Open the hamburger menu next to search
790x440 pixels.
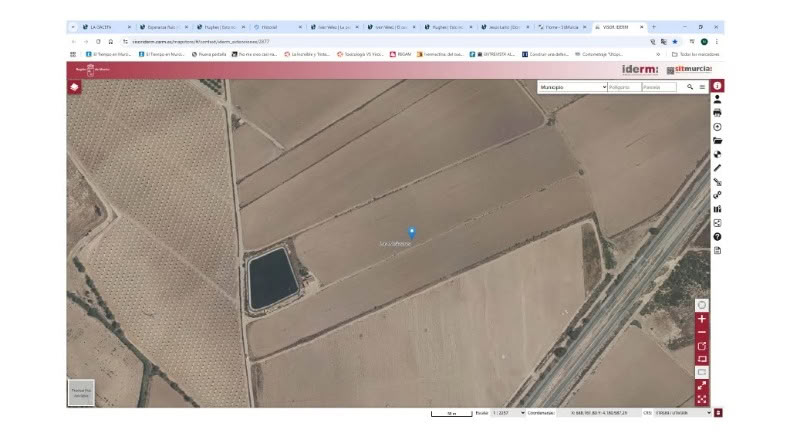click(x=702, y=87)
